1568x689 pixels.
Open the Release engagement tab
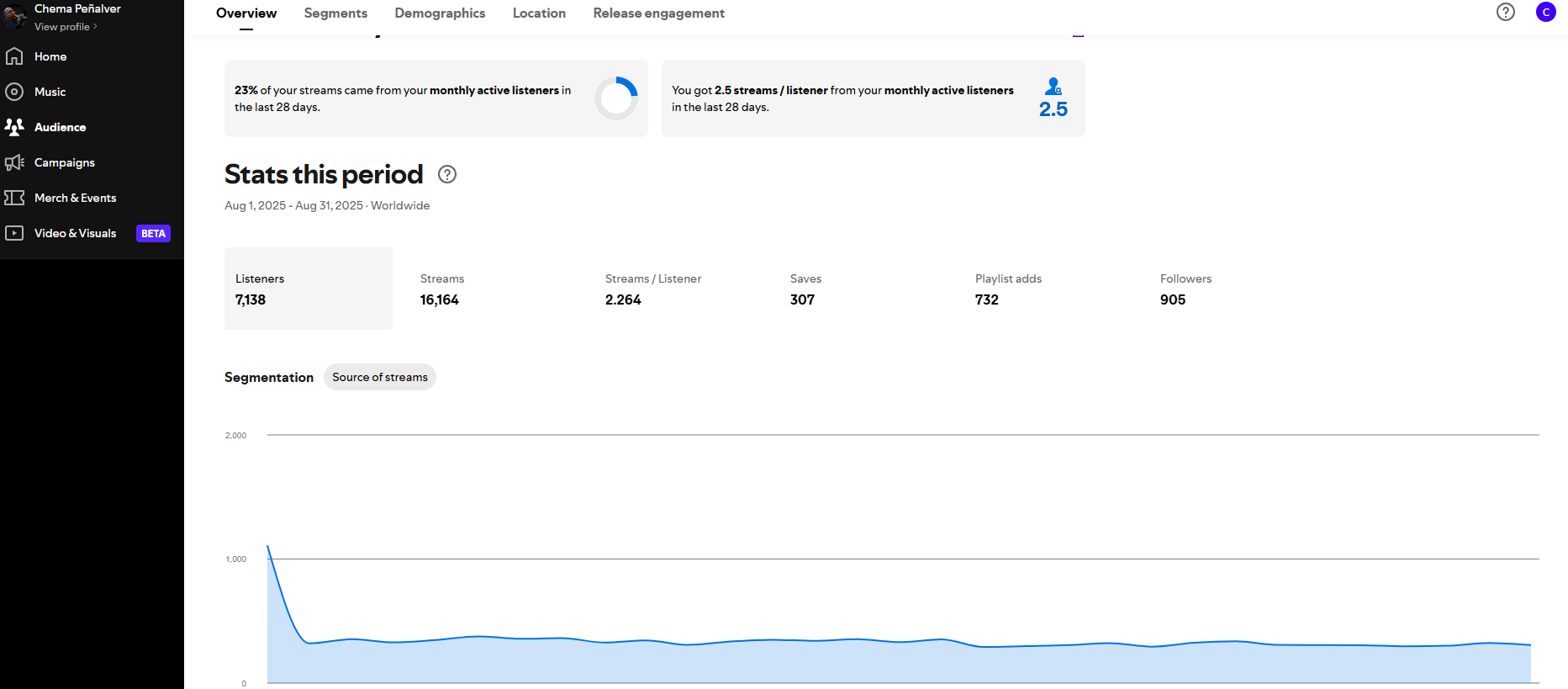[x=658, y=13]
